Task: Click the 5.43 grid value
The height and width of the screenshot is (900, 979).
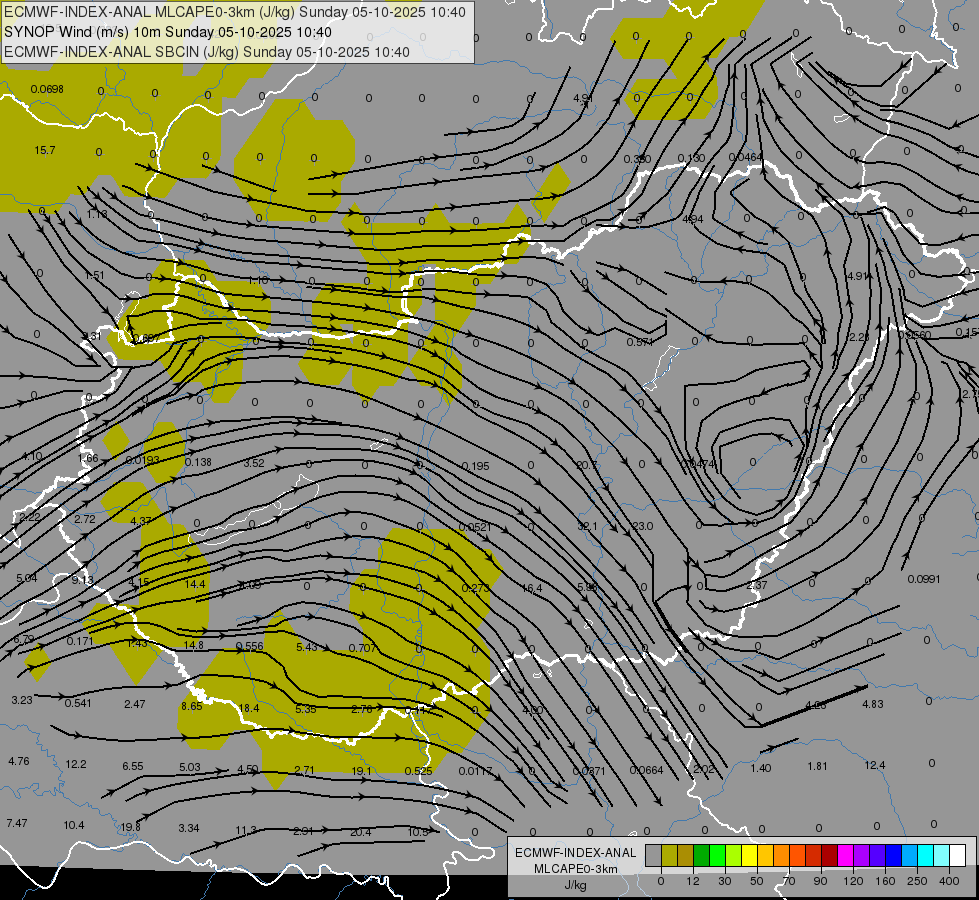Action: (x=307, y=647)
